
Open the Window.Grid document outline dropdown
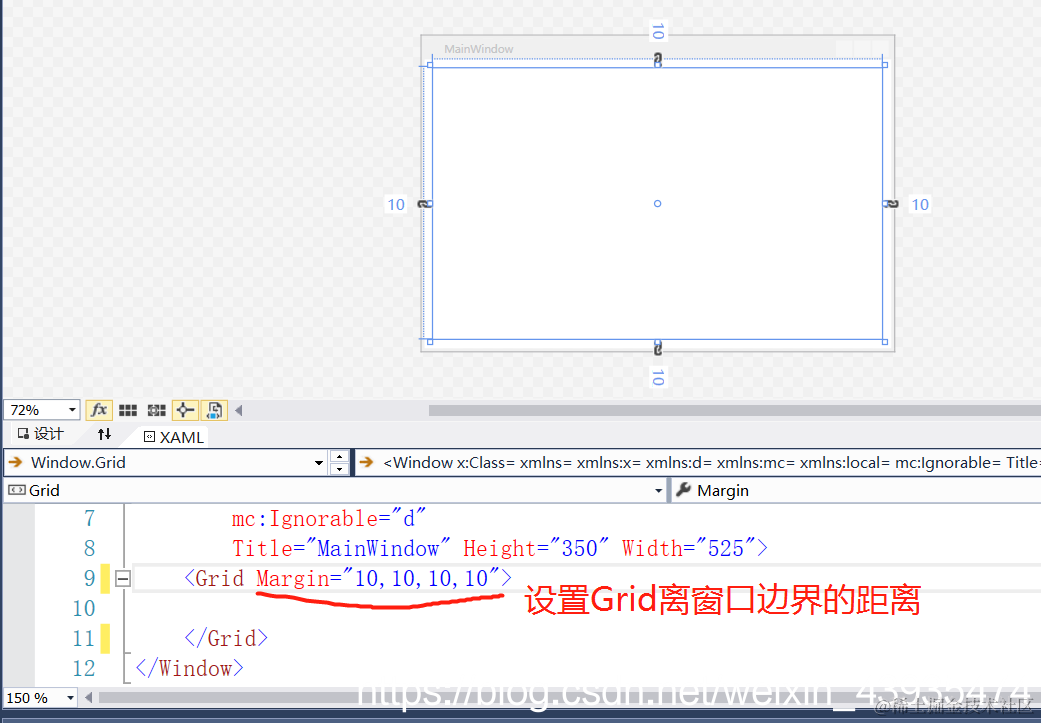coord(318,463)
